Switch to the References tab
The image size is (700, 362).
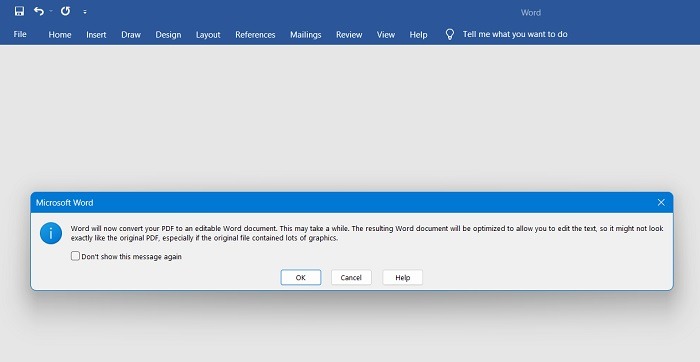pos(255,34)
